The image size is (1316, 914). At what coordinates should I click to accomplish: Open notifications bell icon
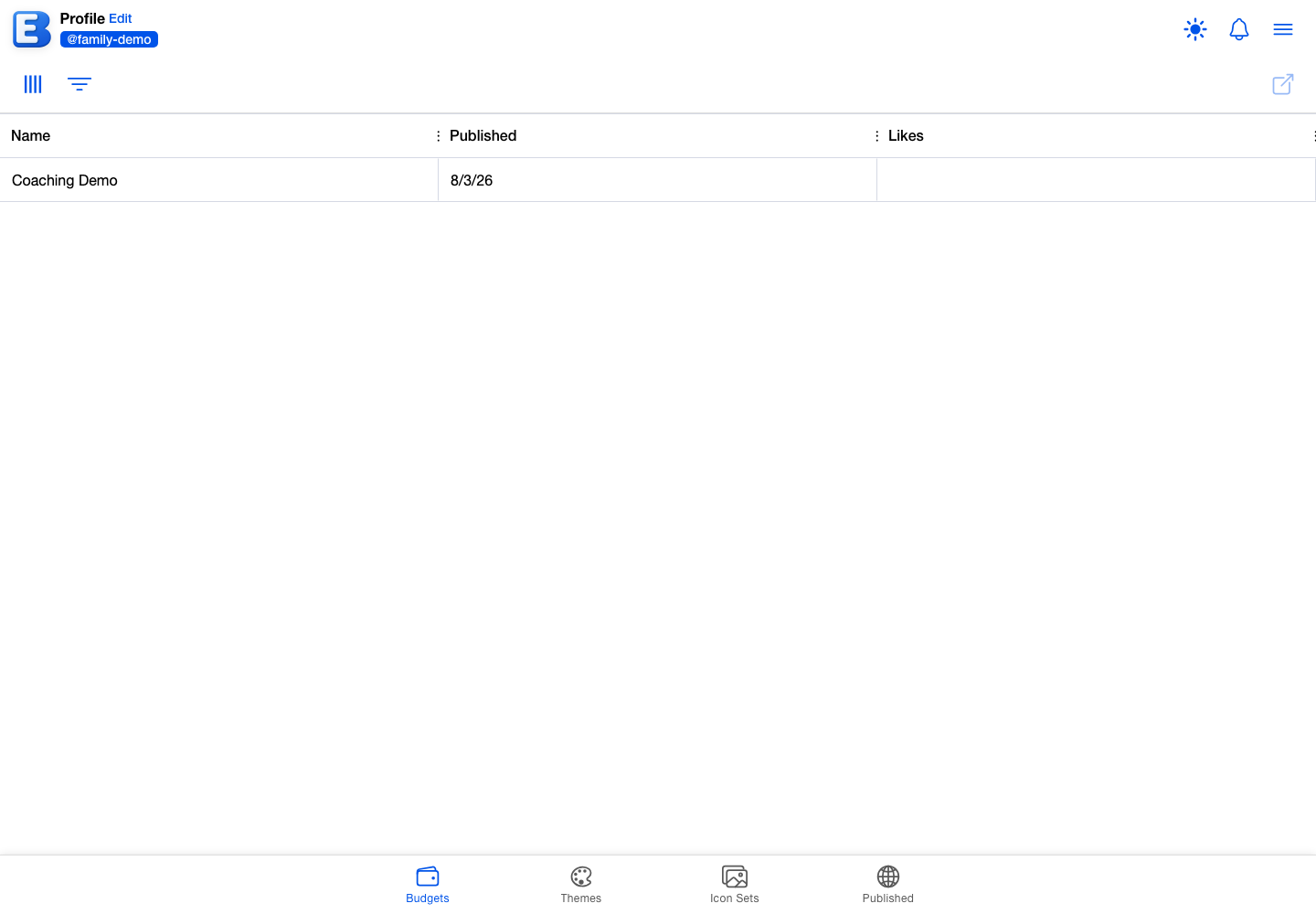tap(1239, 29)
